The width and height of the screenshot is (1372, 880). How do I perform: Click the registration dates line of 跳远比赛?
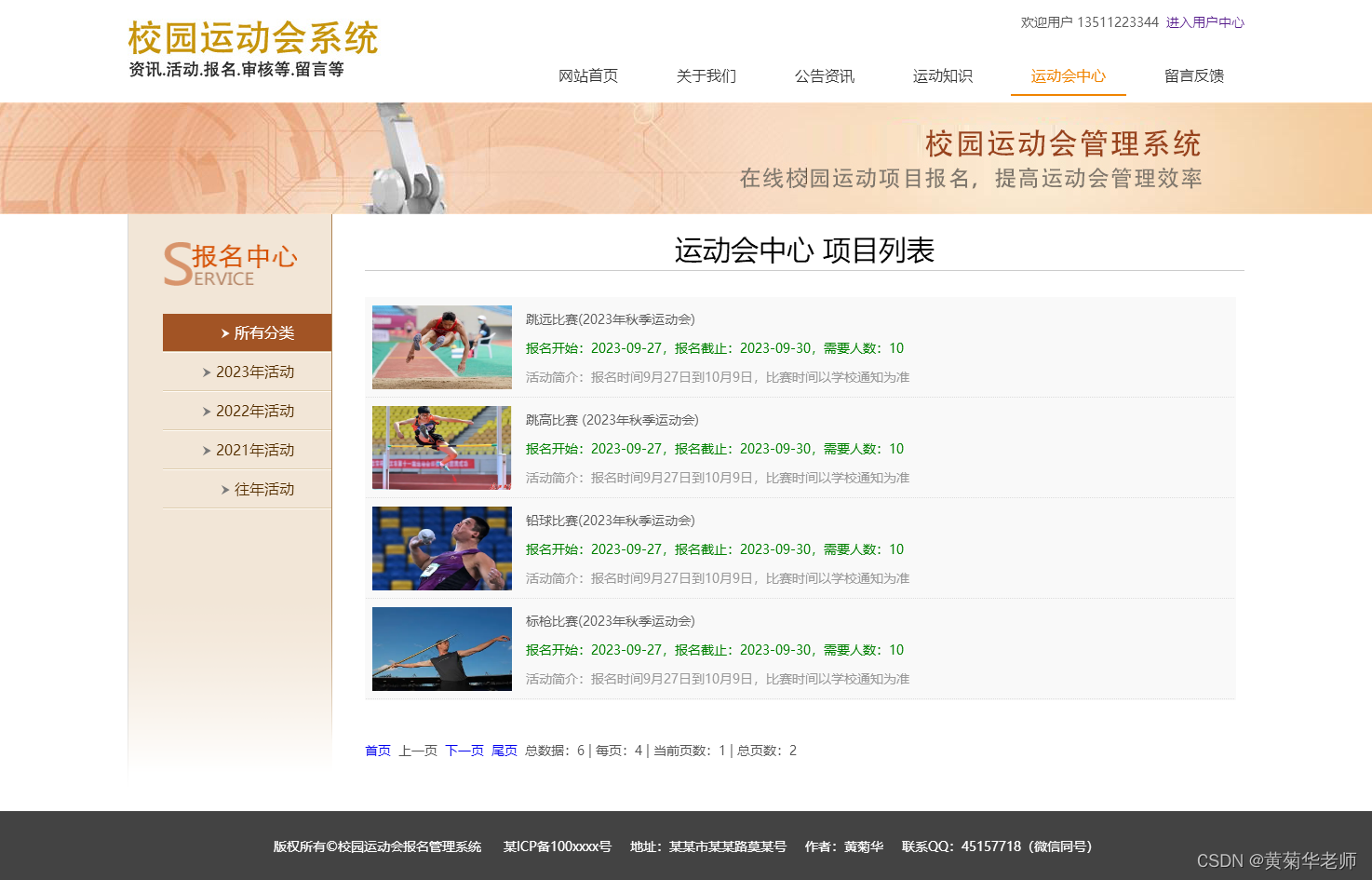tap(715, 348)
